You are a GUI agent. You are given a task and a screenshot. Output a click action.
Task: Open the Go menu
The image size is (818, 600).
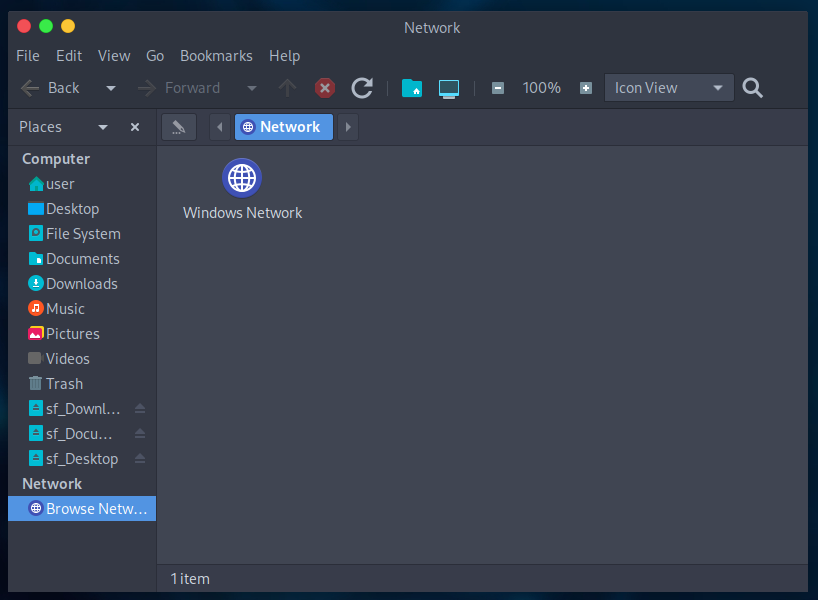coord(155,56)
